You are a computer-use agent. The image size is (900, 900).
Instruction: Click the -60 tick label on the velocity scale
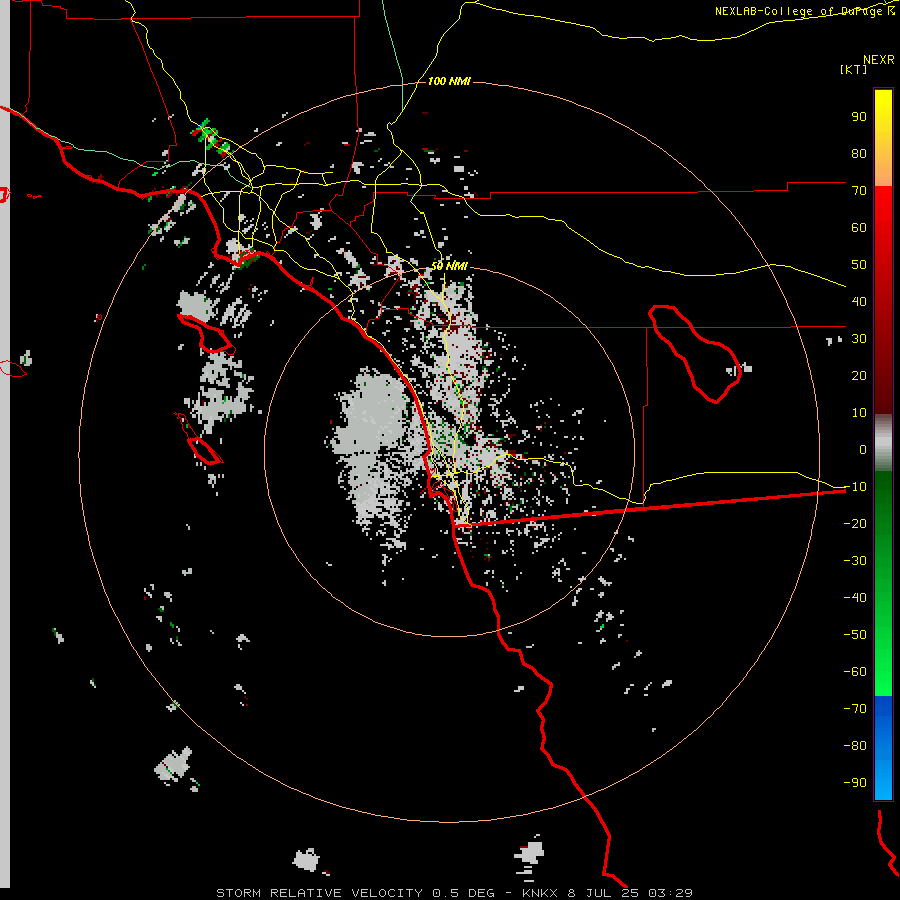click(855, 672)
